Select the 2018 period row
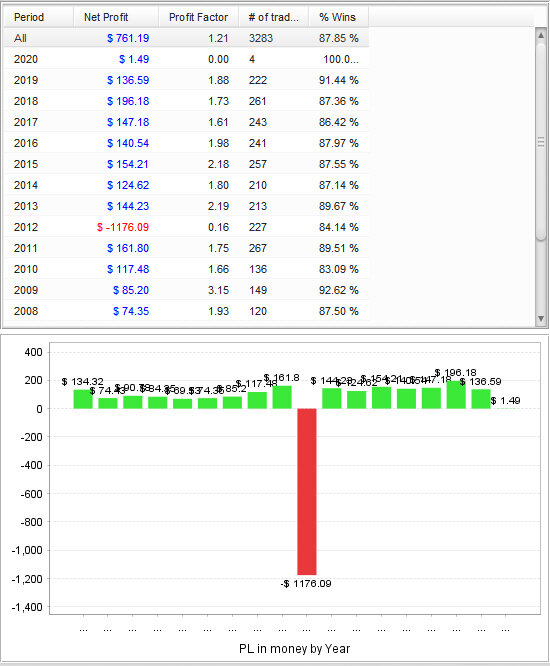This screenshot has width=550, height=666. pyautogui.click(x=186, y=101)
